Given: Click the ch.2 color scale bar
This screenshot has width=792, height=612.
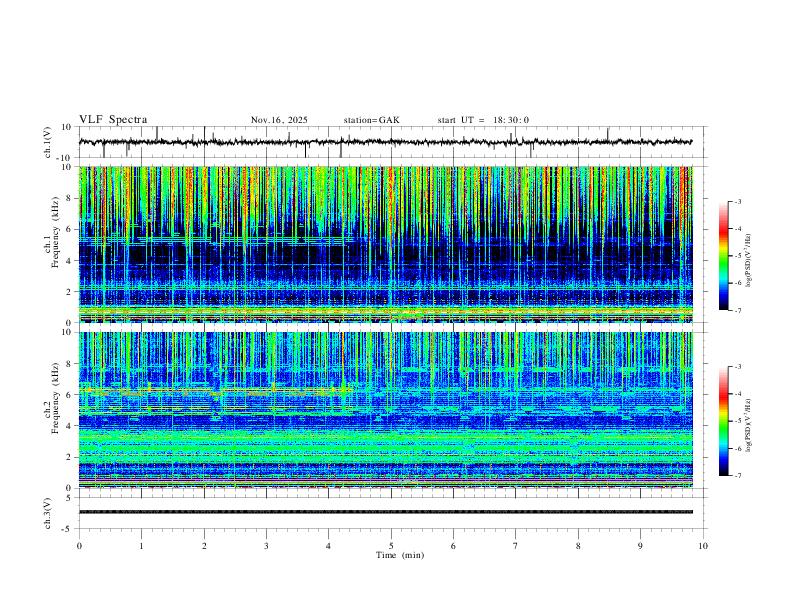Looking at the screenshot, I should [723, 421].
